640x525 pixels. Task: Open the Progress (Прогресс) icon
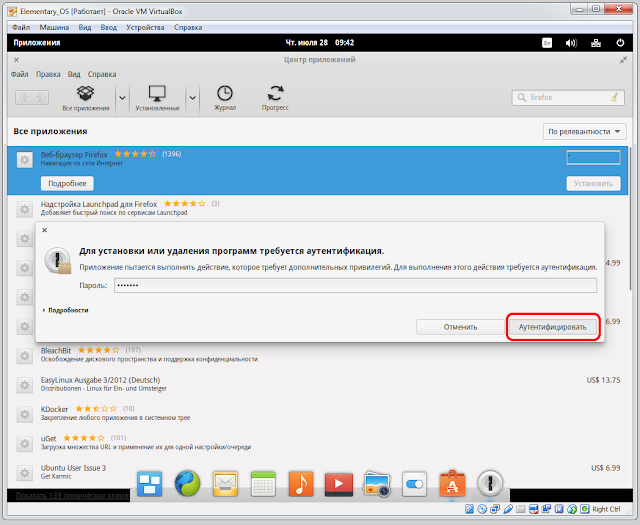coord(276,93)
